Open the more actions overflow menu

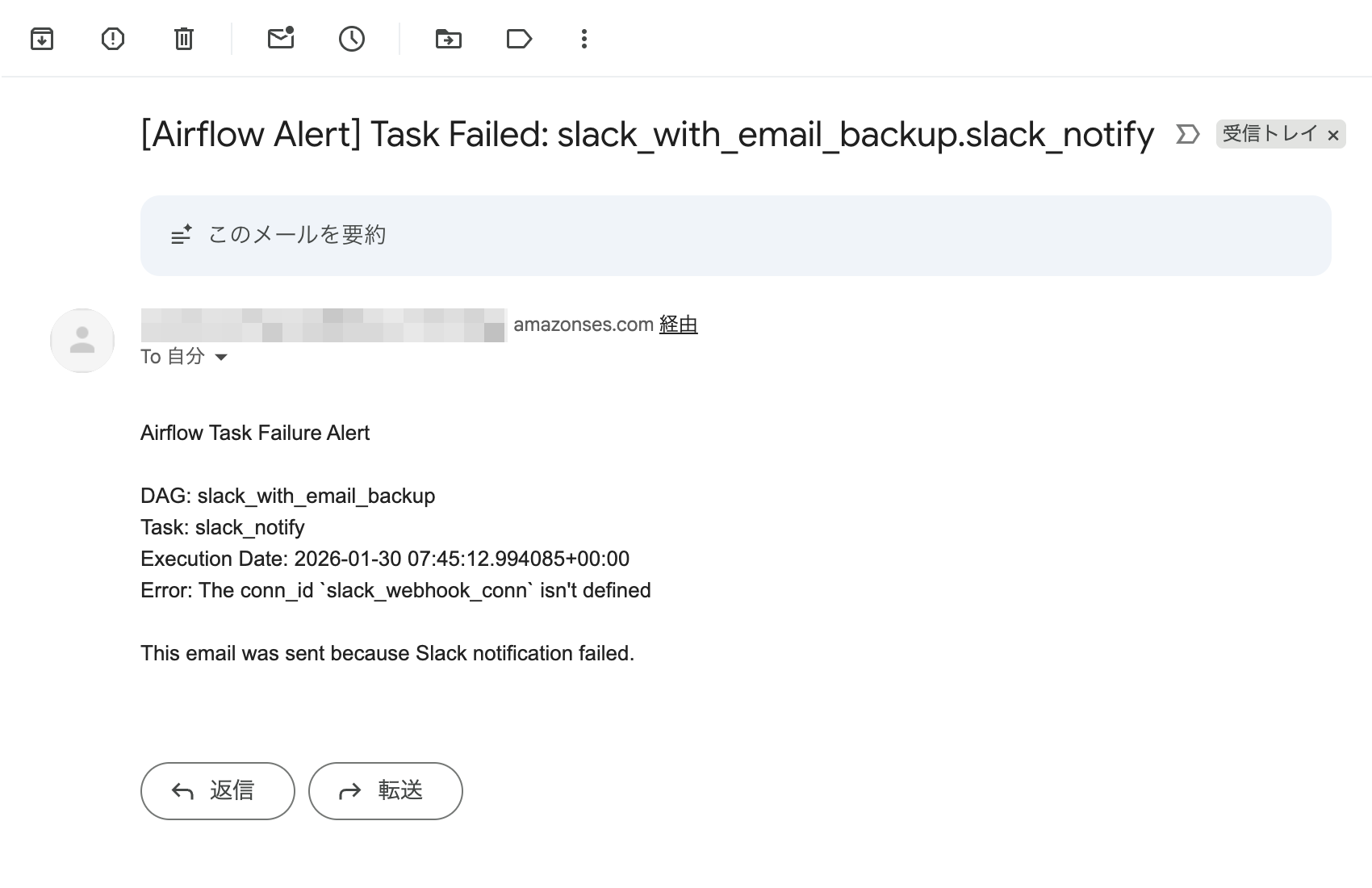(584, 38)
